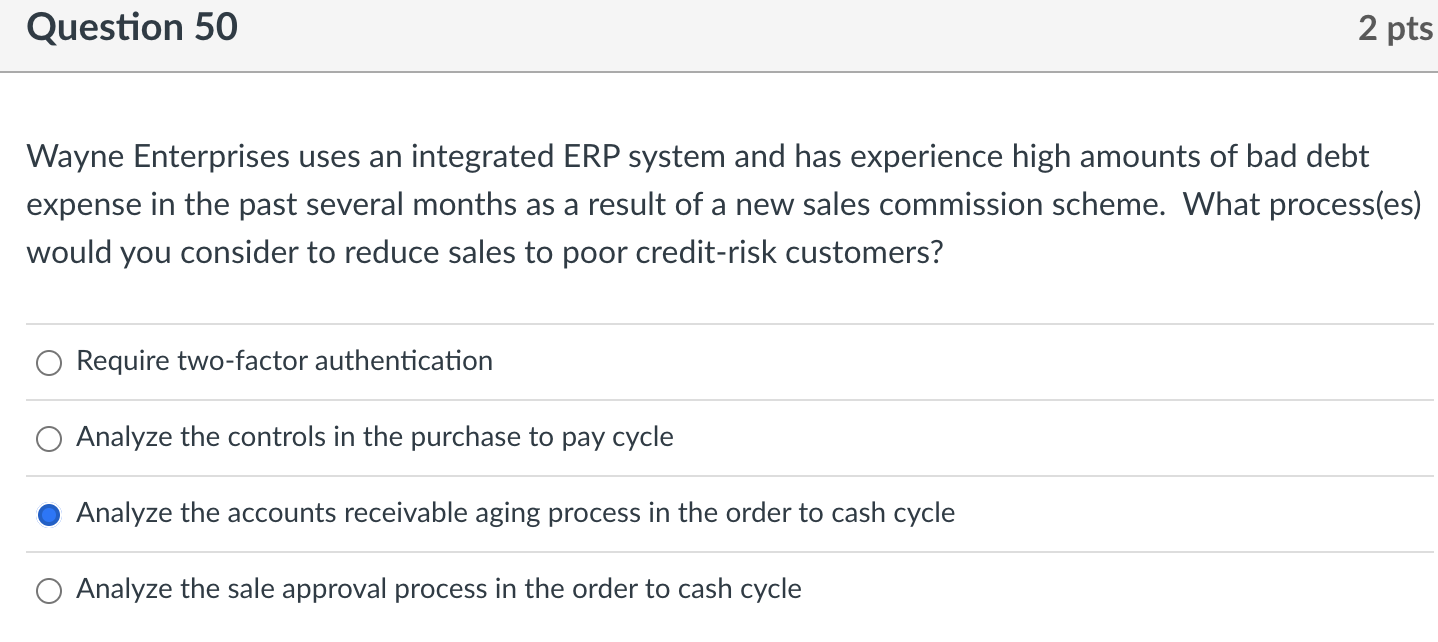Click the divider area below the question text
The image size is (1438, 642).
click(719, 323)
